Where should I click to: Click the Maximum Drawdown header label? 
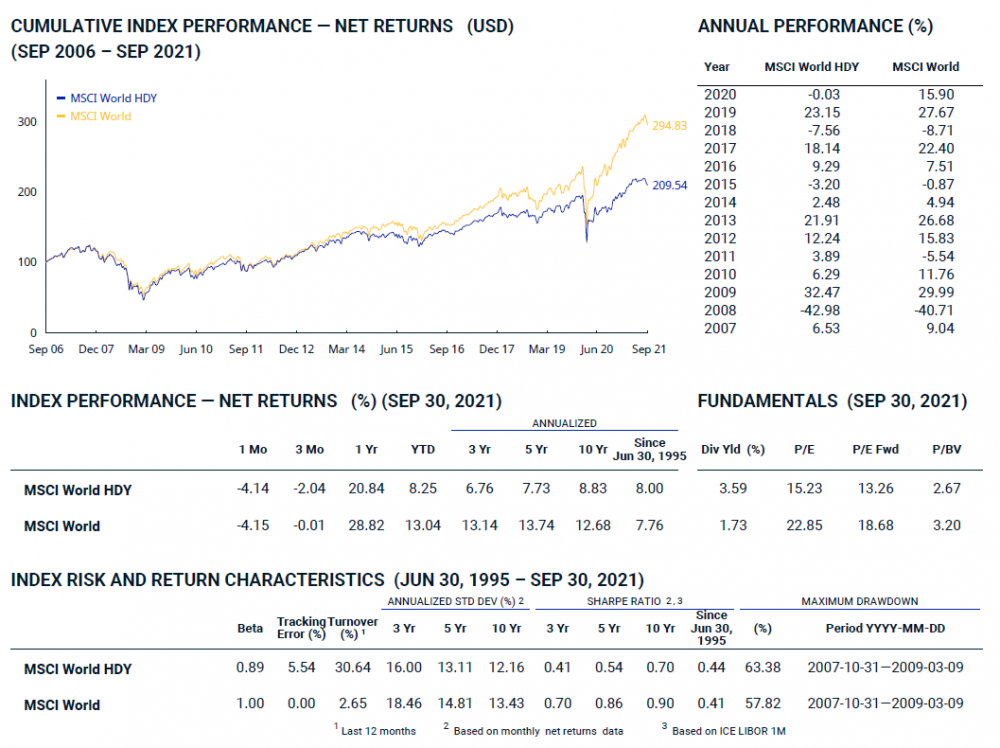click(860, 601)
